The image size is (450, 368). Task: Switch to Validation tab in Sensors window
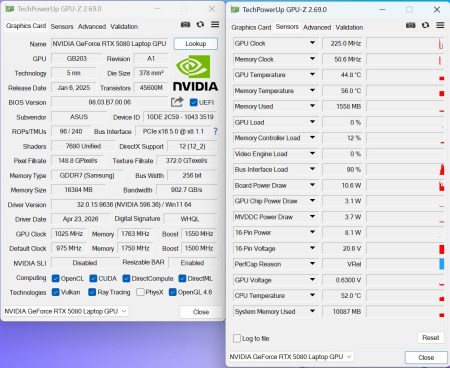click(x=349, y=27)
